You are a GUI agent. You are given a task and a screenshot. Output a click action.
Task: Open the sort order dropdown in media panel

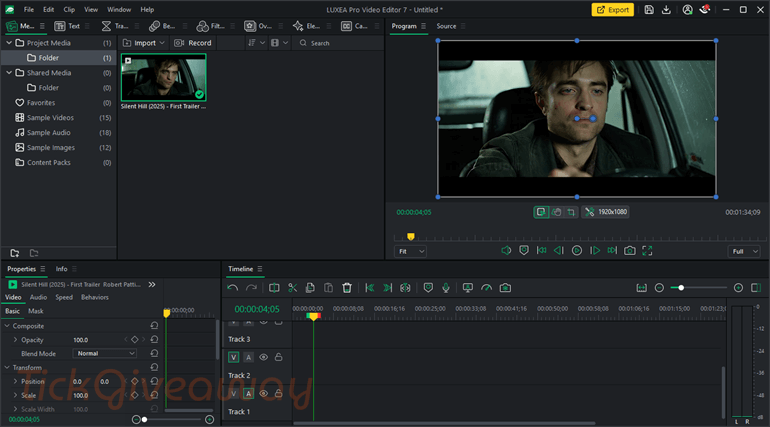(256, 43)
